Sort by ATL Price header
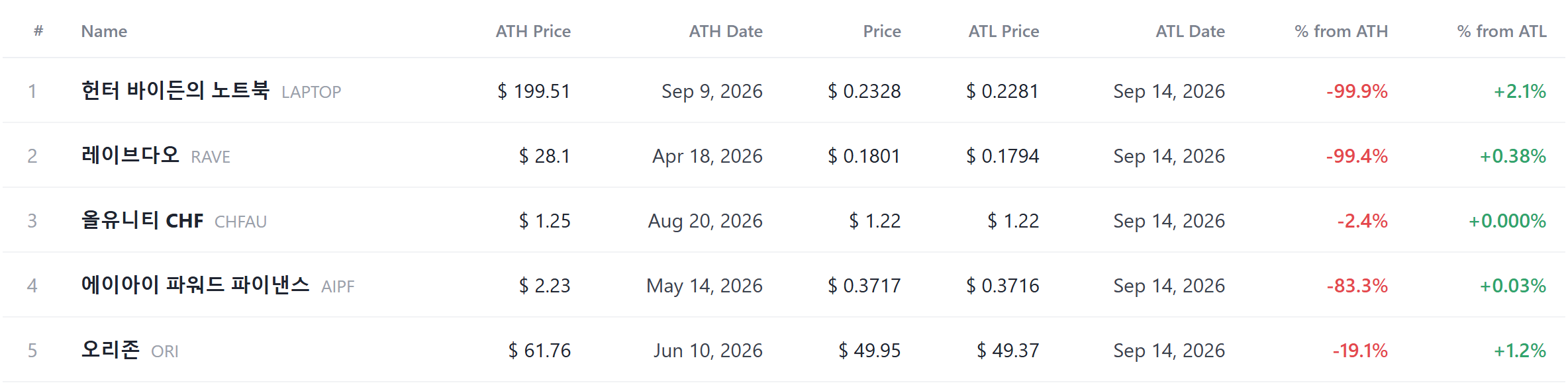 pos(1004,31)
